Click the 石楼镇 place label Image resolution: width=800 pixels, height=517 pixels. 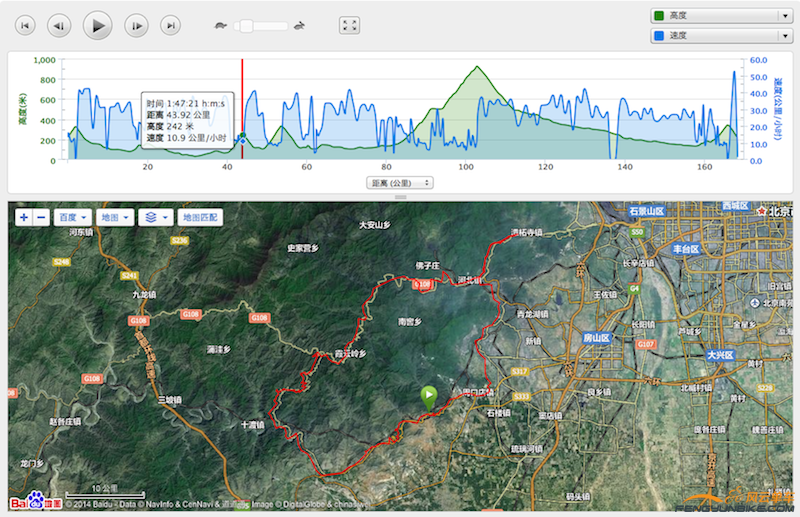(x=498, y=413)
